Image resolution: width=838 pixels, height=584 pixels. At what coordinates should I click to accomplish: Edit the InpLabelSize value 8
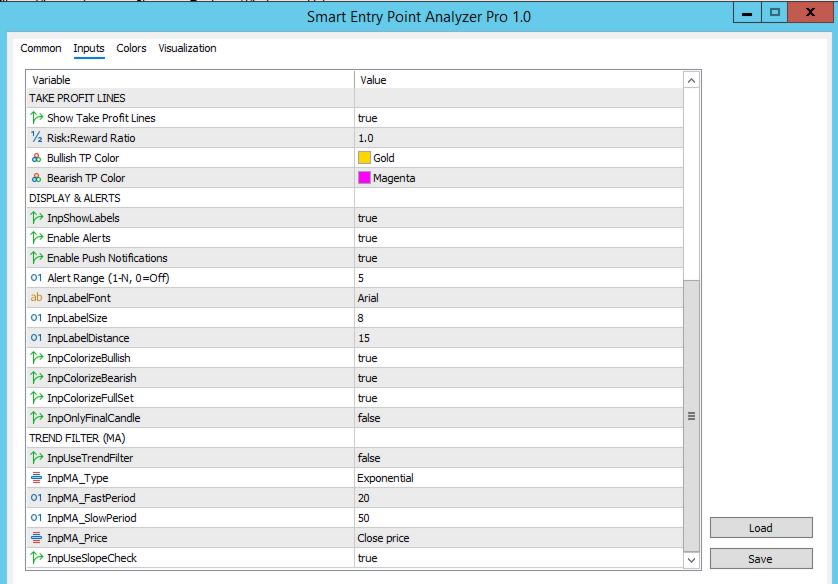coord(518,318)
